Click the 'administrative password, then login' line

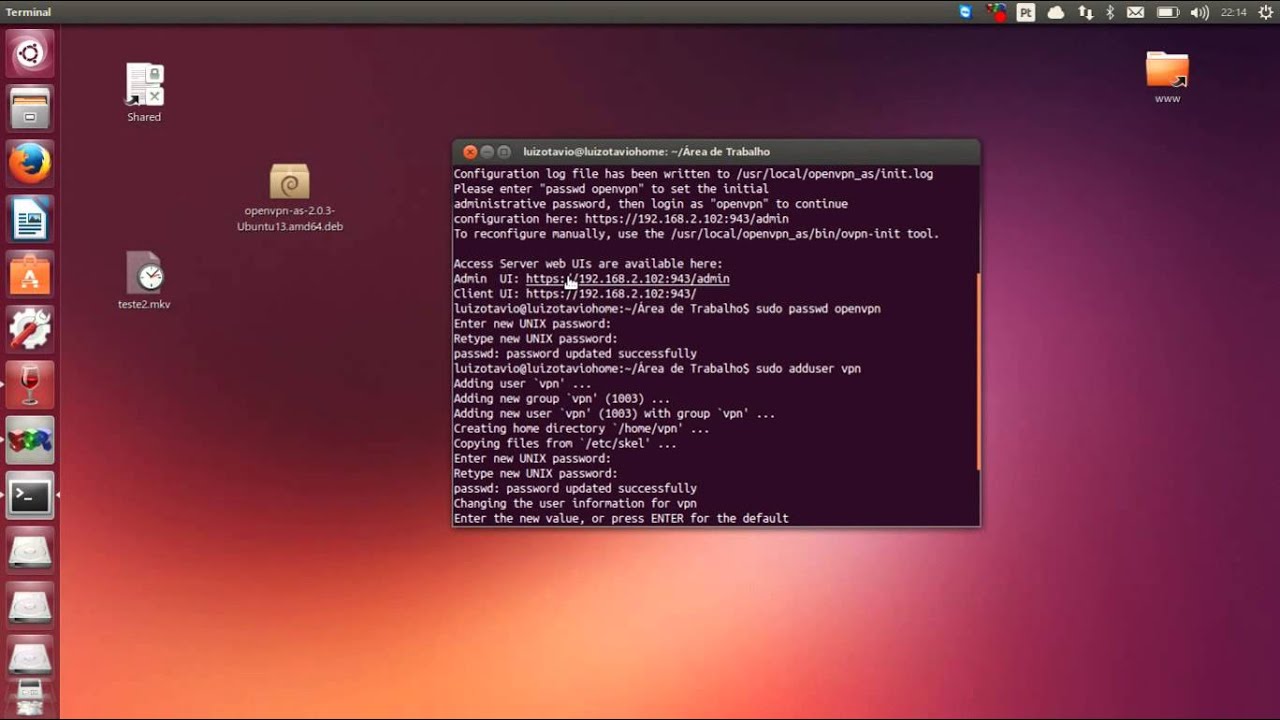tap(651, 204)
